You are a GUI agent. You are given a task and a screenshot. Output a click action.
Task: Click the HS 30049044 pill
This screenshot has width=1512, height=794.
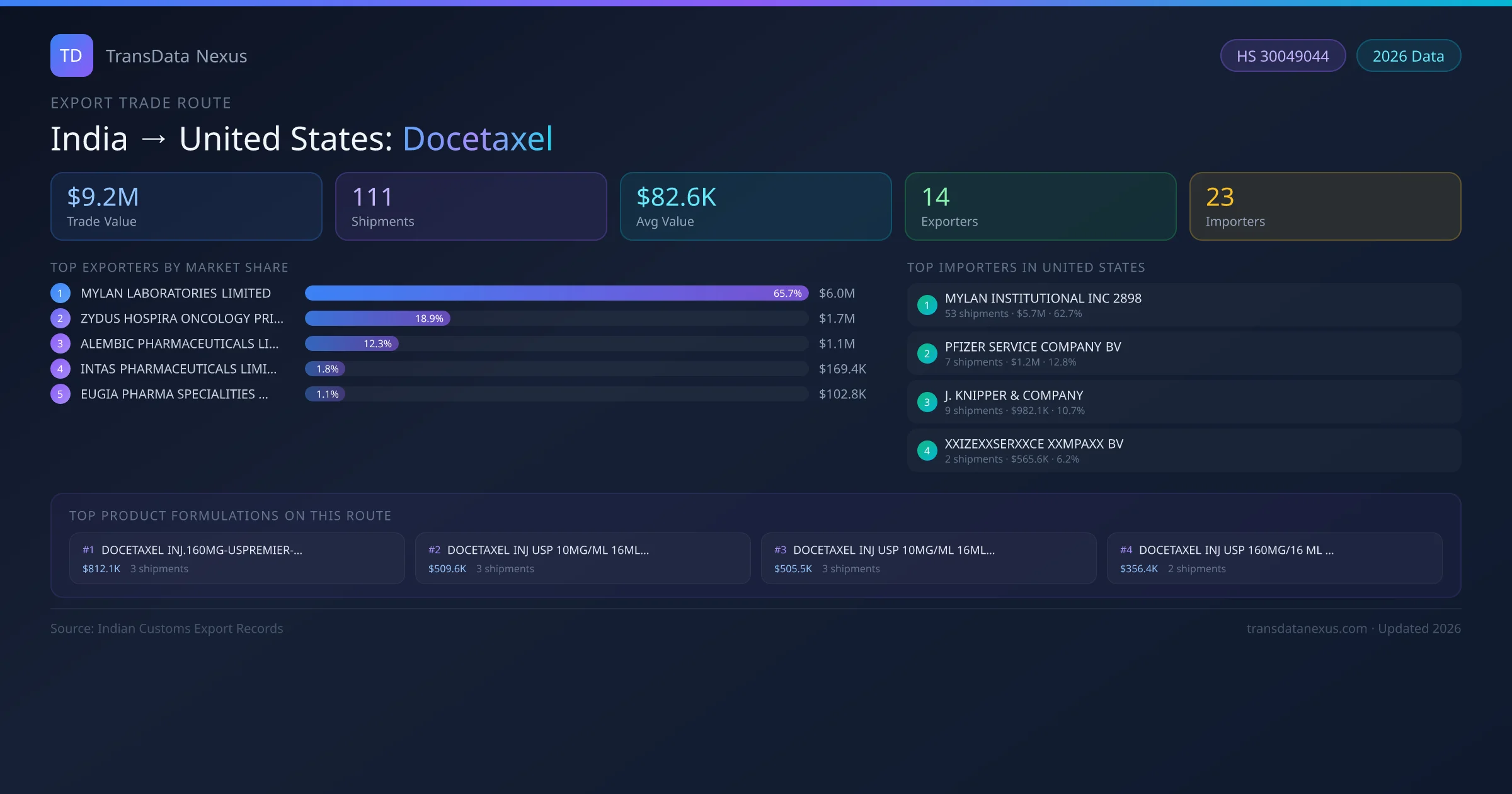click(1283, 56)
